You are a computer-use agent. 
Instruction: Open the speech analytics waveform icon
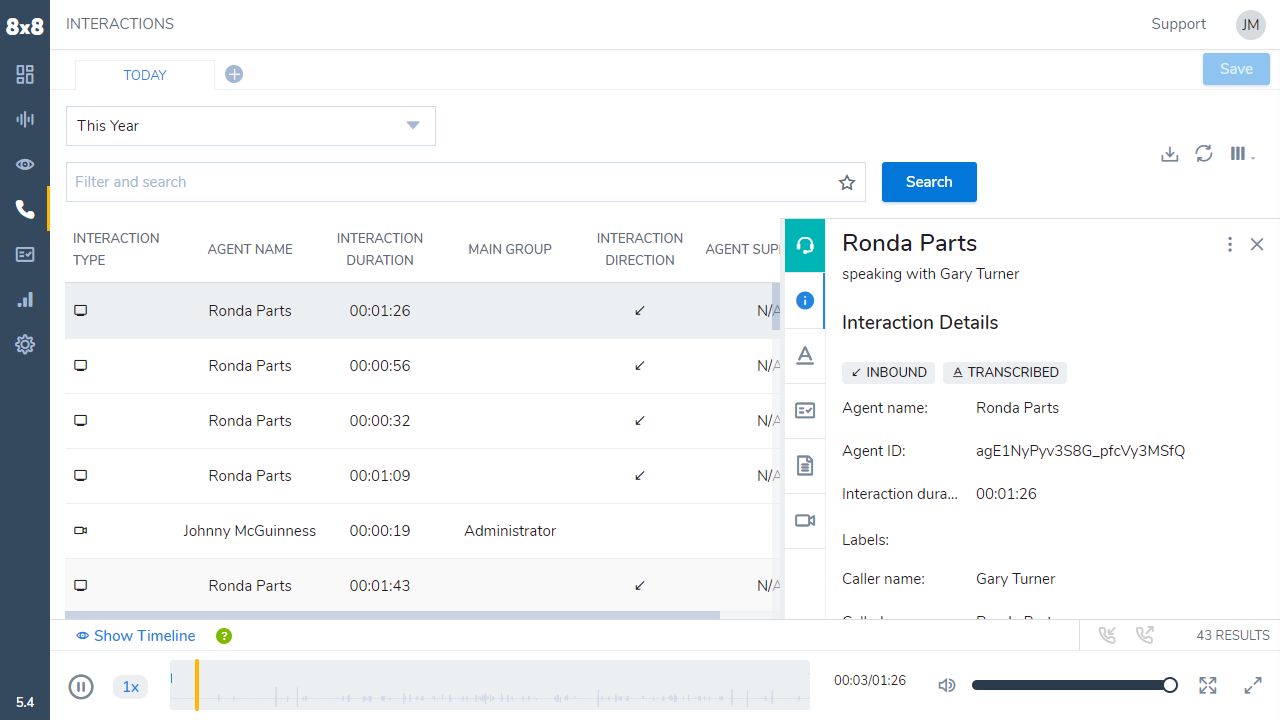point(25,119)
